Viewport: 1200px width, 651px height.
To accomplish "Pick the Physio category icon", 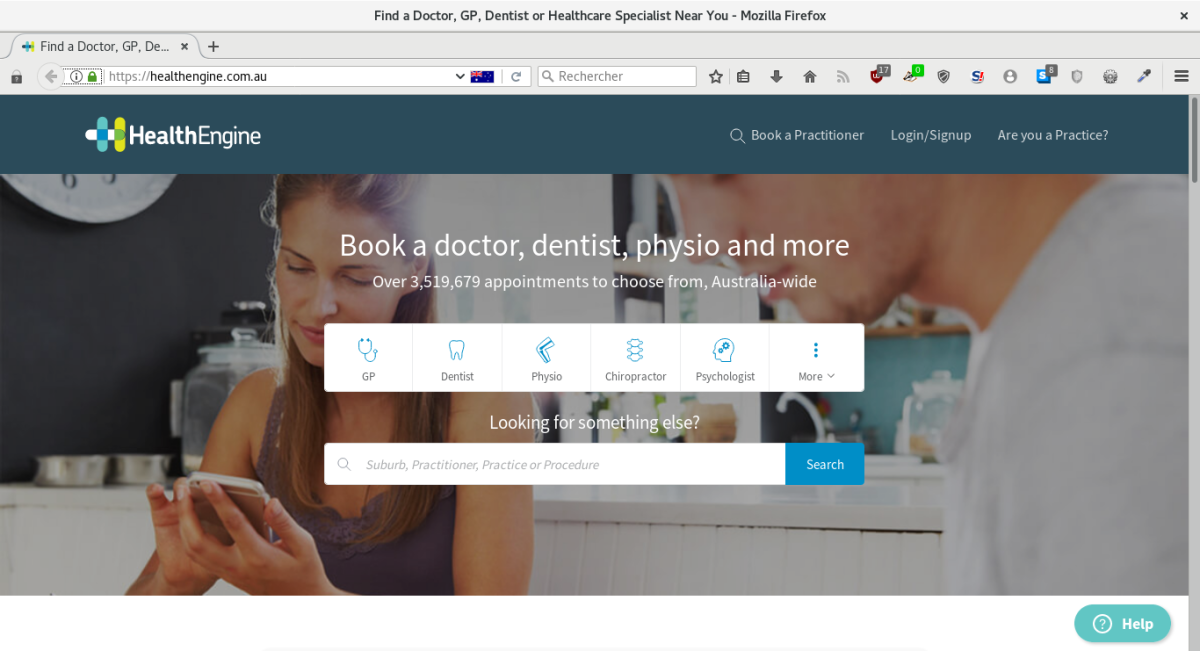I will click(x=546, y=350).
